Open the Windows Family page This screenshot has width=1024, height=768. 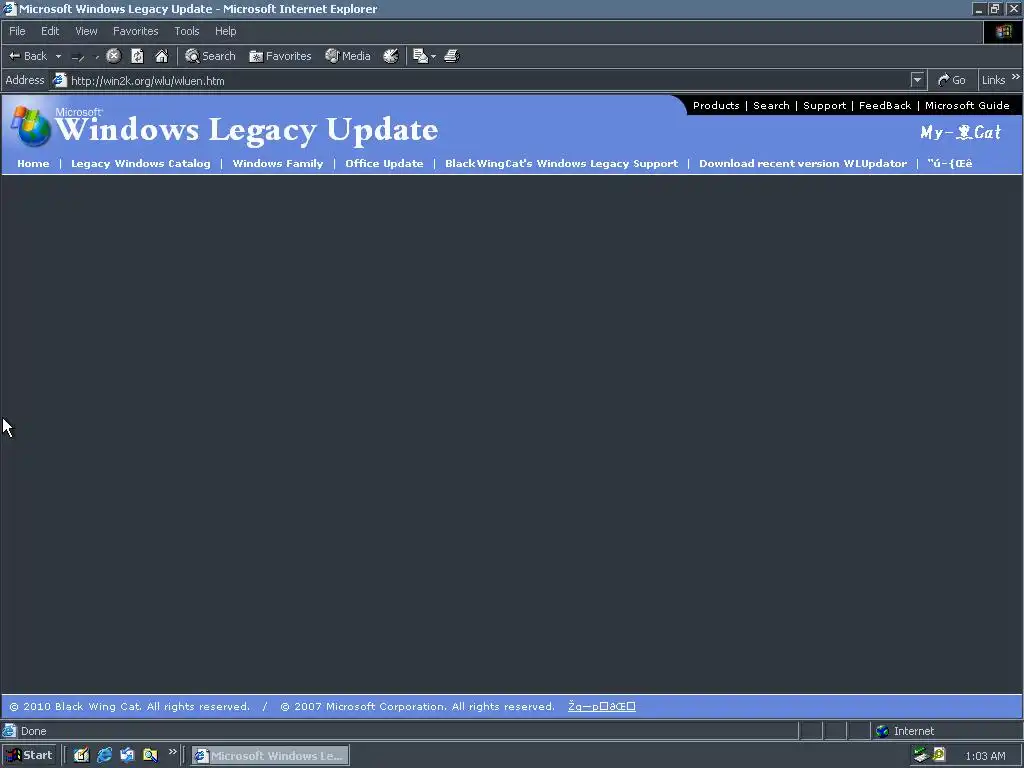(278, 164)
